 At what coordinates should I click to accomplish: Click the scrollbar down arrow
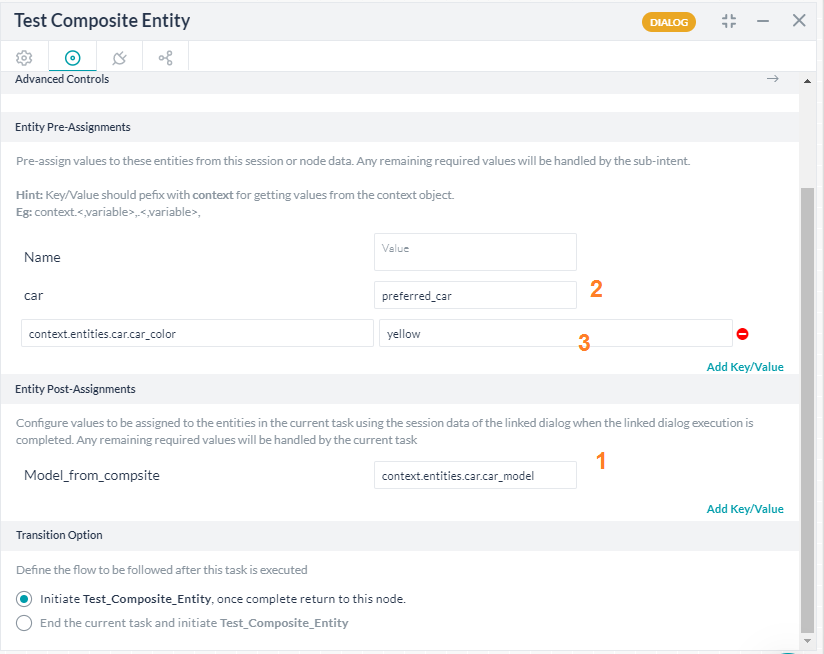[x=807, y=640]
